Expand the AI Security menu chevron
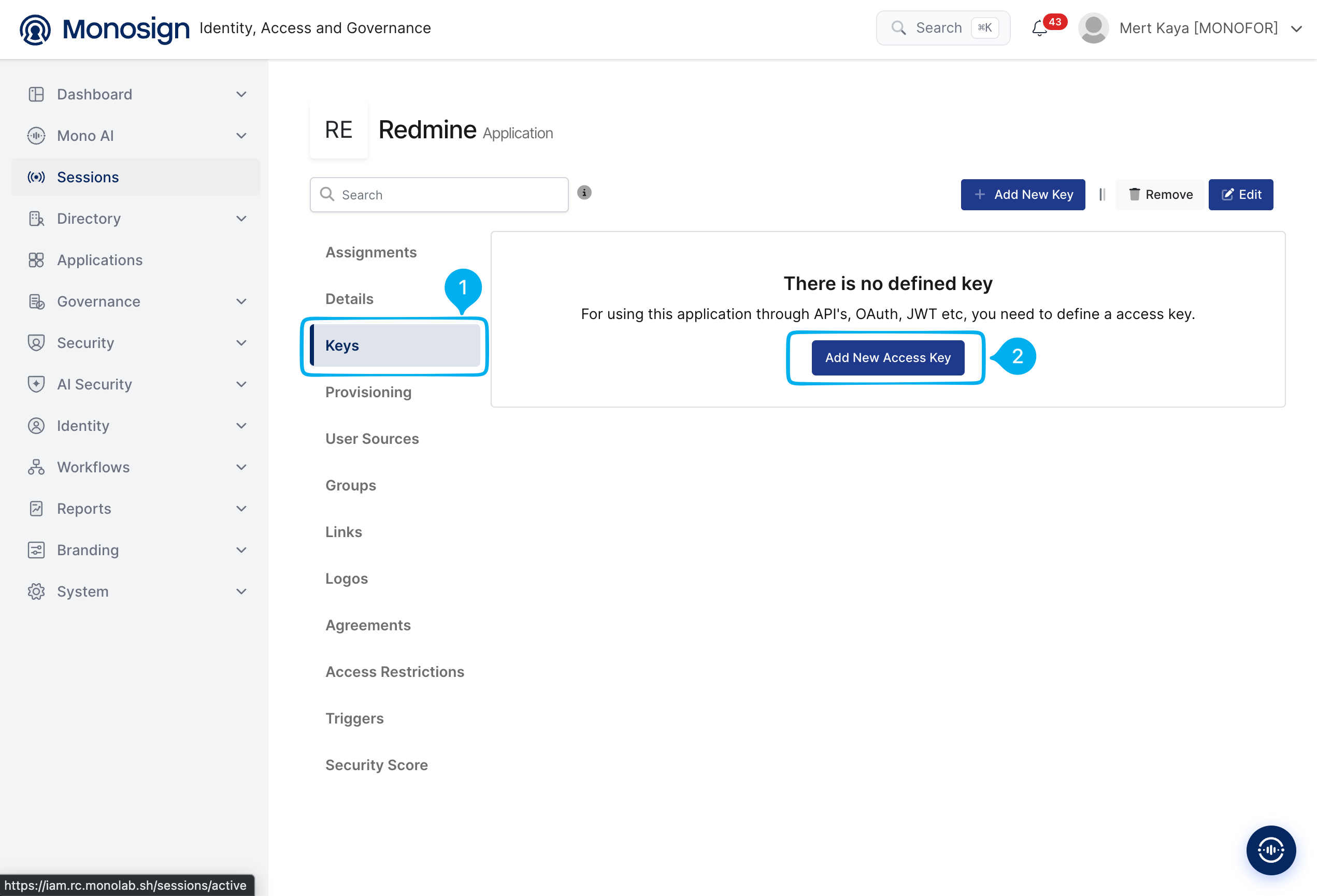 point(241,384)
